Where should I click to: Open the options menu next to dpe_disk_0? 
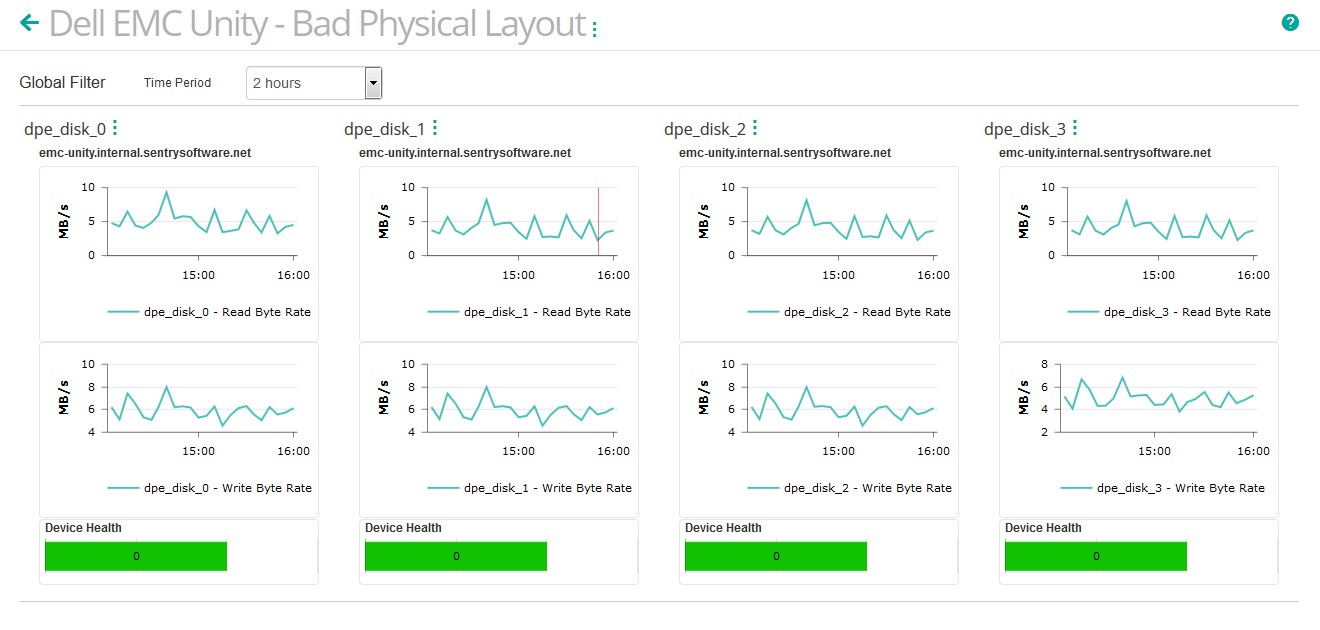[x=117, y=128]
